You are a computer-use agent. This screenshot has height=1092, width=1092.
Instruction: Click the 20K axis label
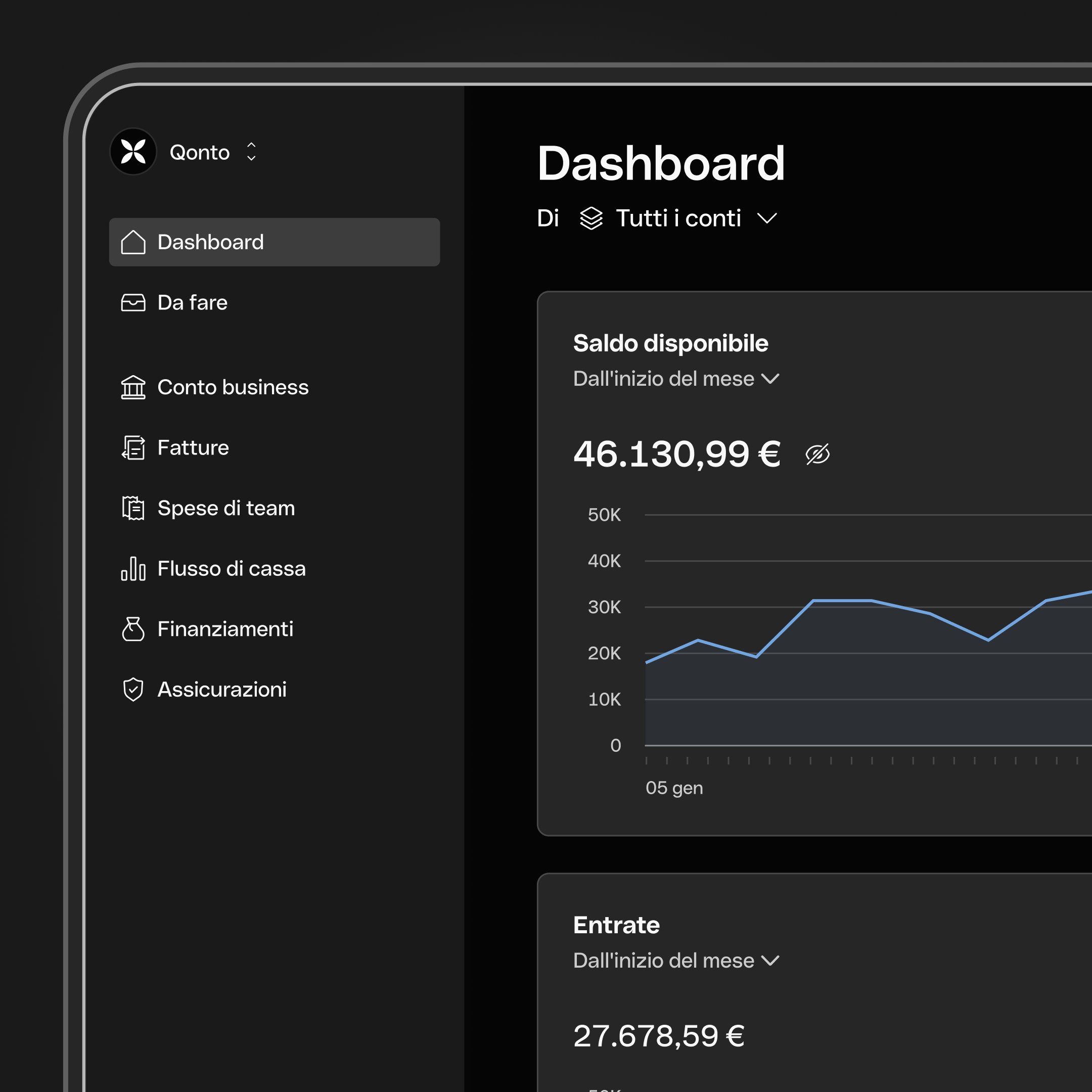[604, 653]
